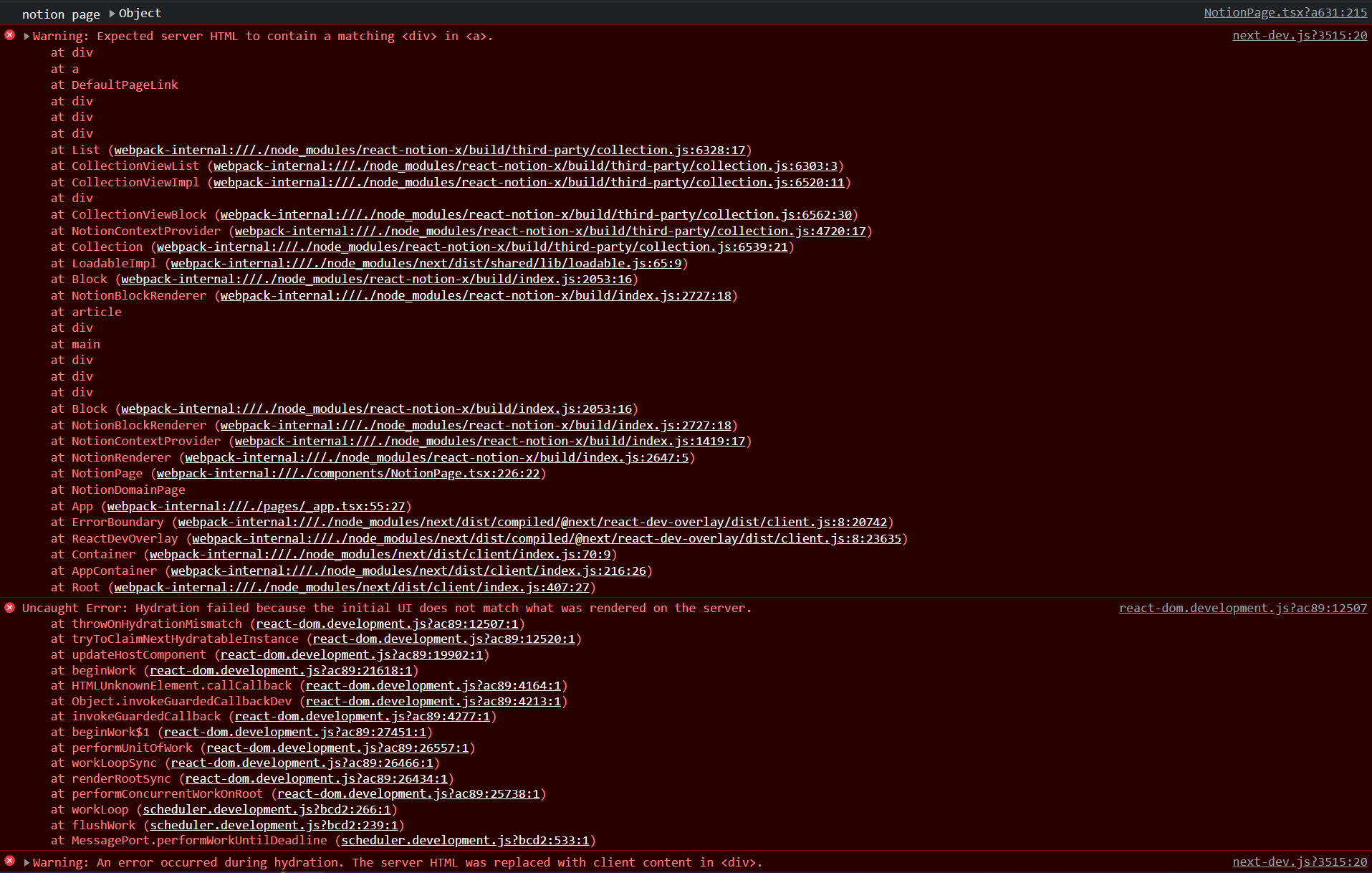Expand the 'error occurred during hydration' warning
Screen dimensions: 1372x873
pos(27,863)
